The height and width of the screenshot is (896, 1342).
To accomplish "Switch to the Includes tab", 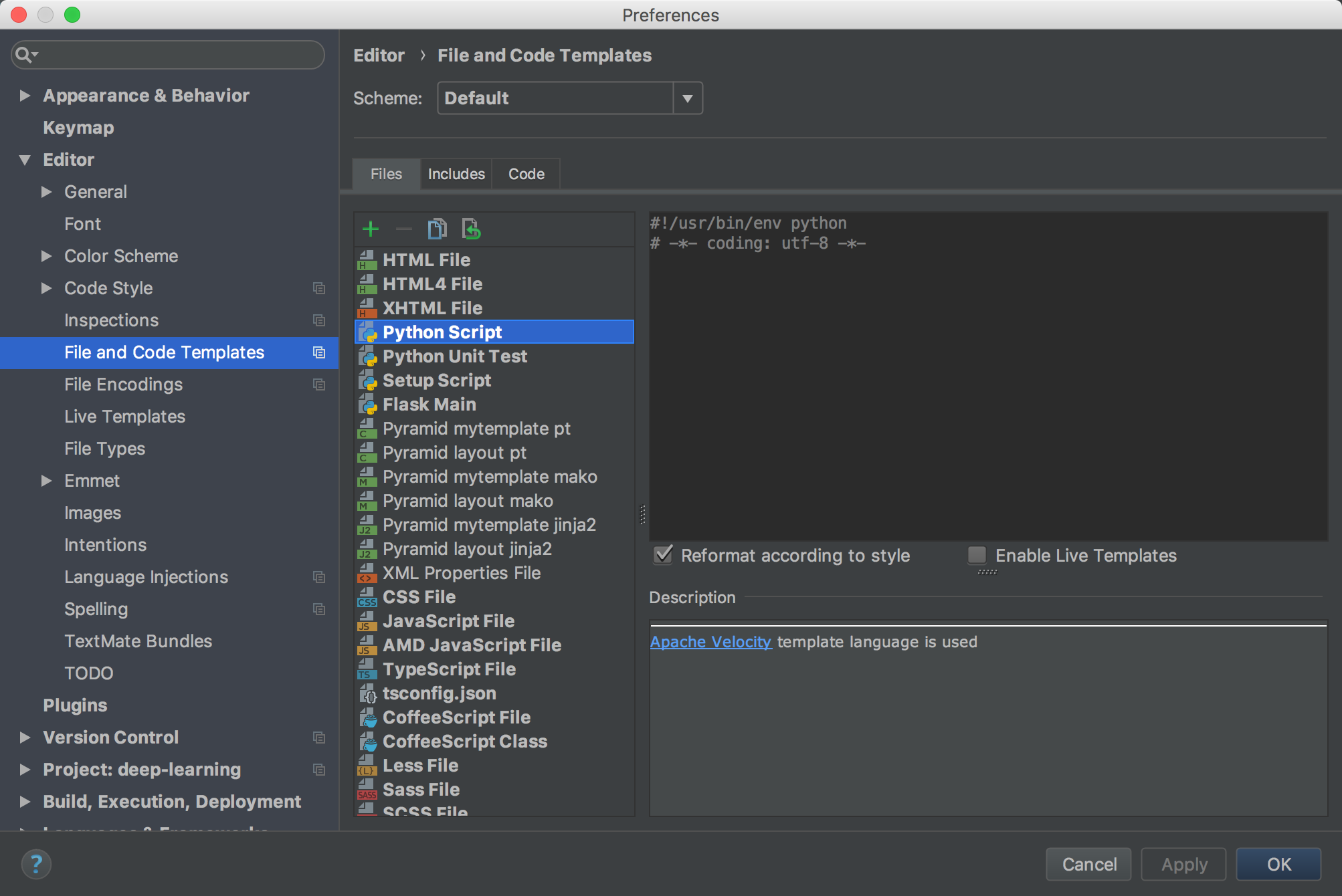I will [456, 174].
